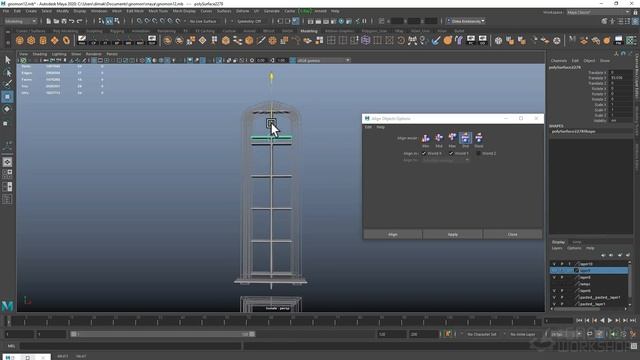Toggle visibility V of layer8
The image size is (640, 360).
[554, 278]
